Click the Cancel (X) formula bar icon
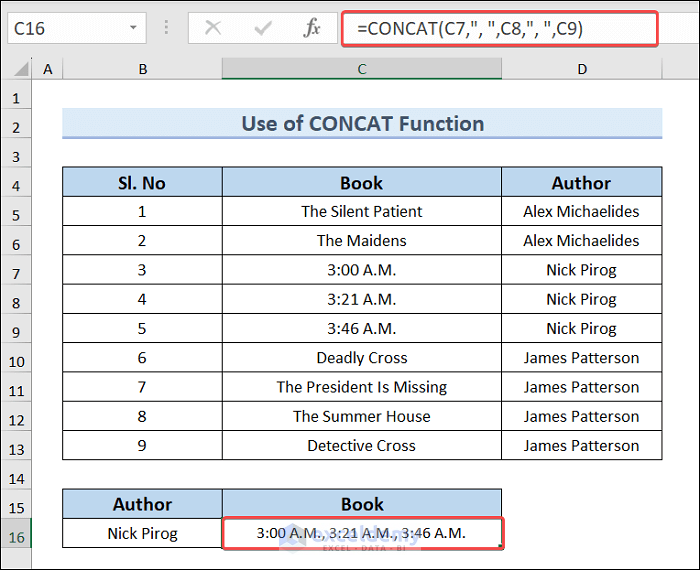Viewport: 700px width, 570px height. pyautogui.click(x=213, y=28)
